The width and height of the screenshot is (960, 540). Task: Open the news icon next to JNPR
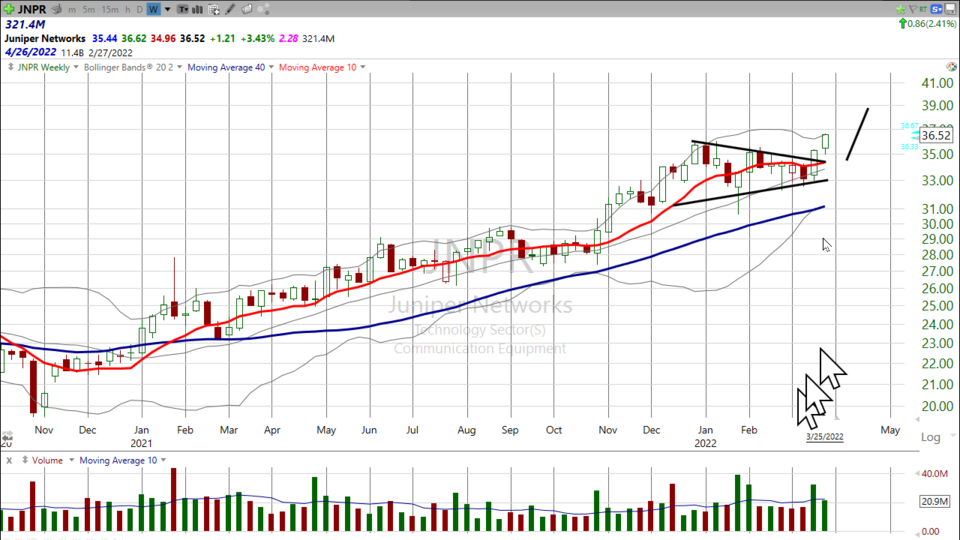[57, 9]
